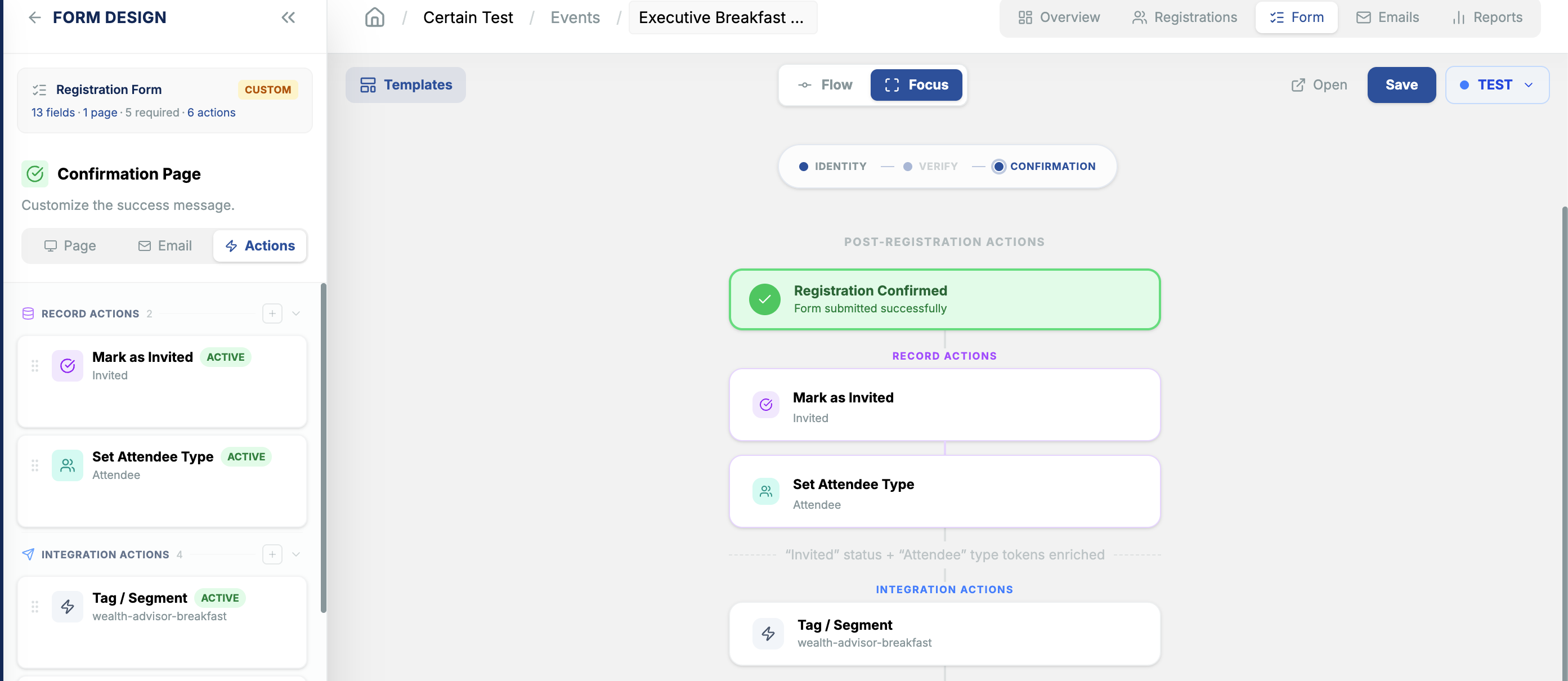The height and width of the screenshot is (681, 1568).
Task: Go to home via the house icon
Action: 374,17
